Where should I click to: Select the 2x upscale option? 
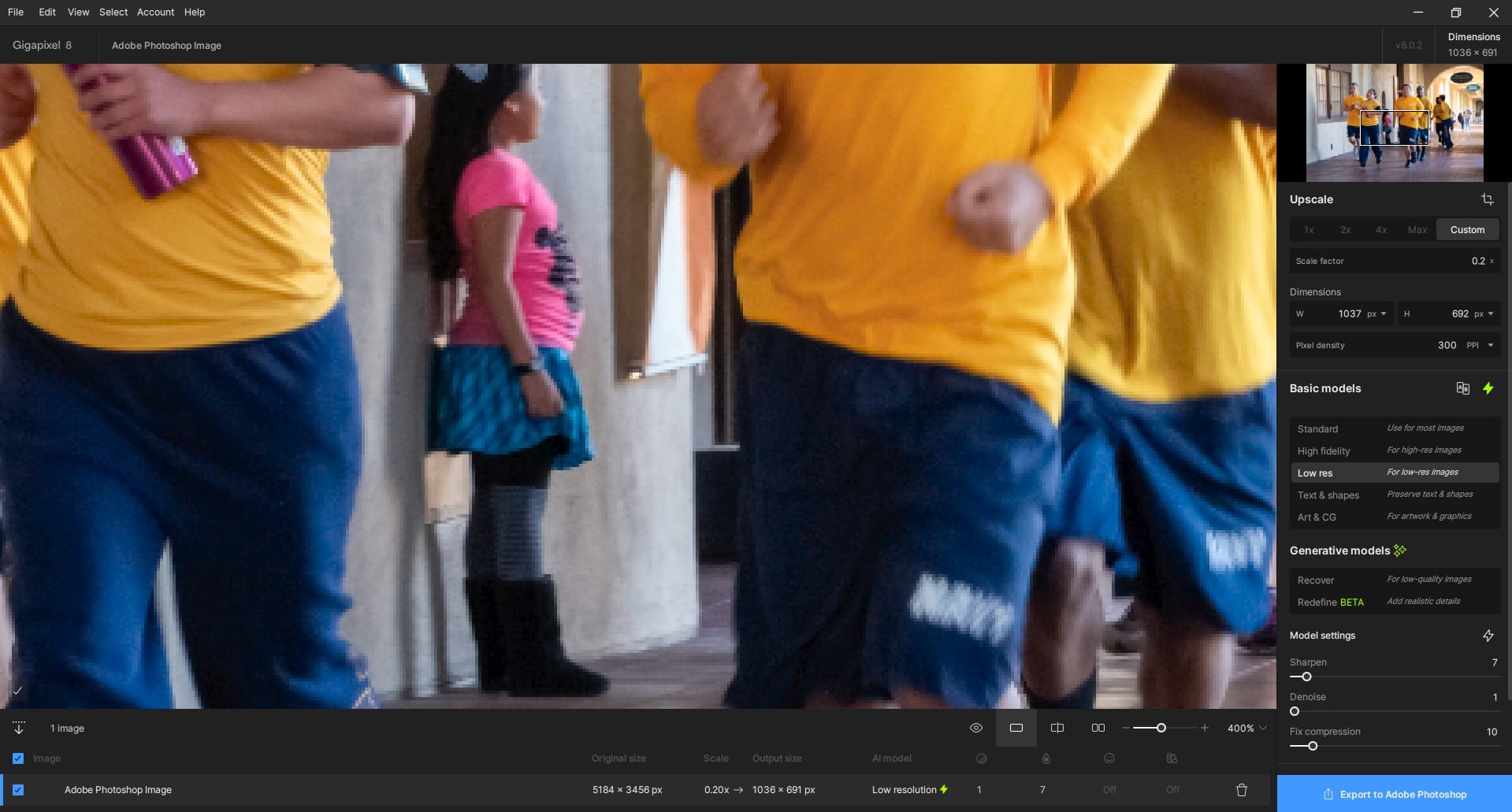pos(1345,230)
